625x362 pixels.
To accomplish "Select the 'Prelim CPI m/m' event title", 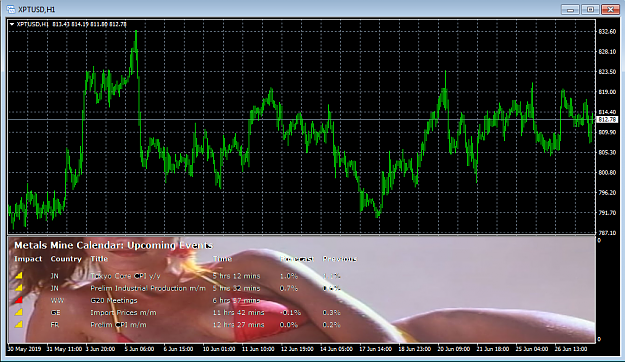I will coord(118,325).
